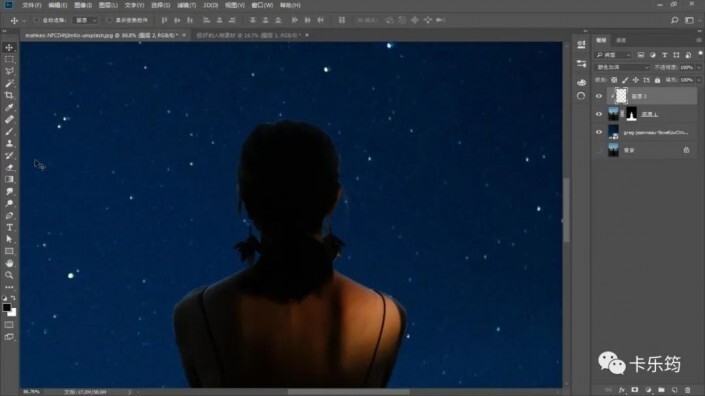The image size is (705, 396).
Task: Switch to the tab beside 图层 in panel
Action: tap(621, 40)
